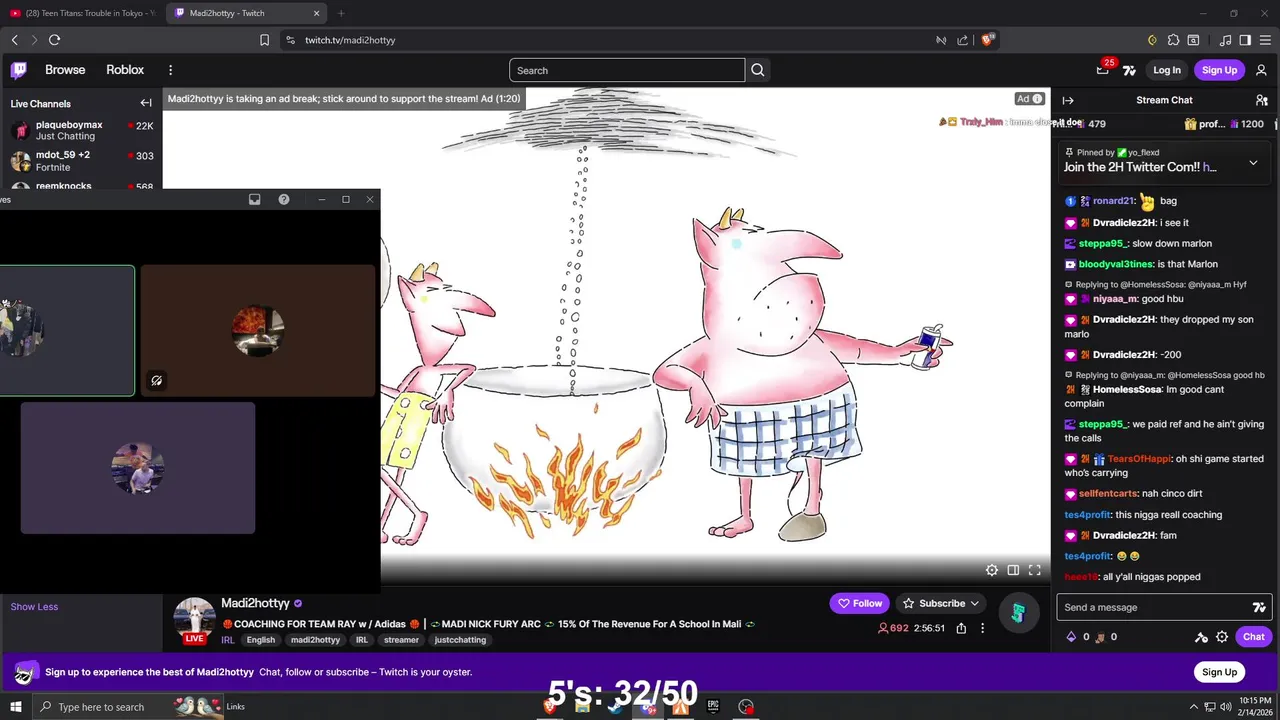This screenshot has height=720, width=1280.
Task: Bookmark this page in address bar
Action: click(x=264, y=40)
